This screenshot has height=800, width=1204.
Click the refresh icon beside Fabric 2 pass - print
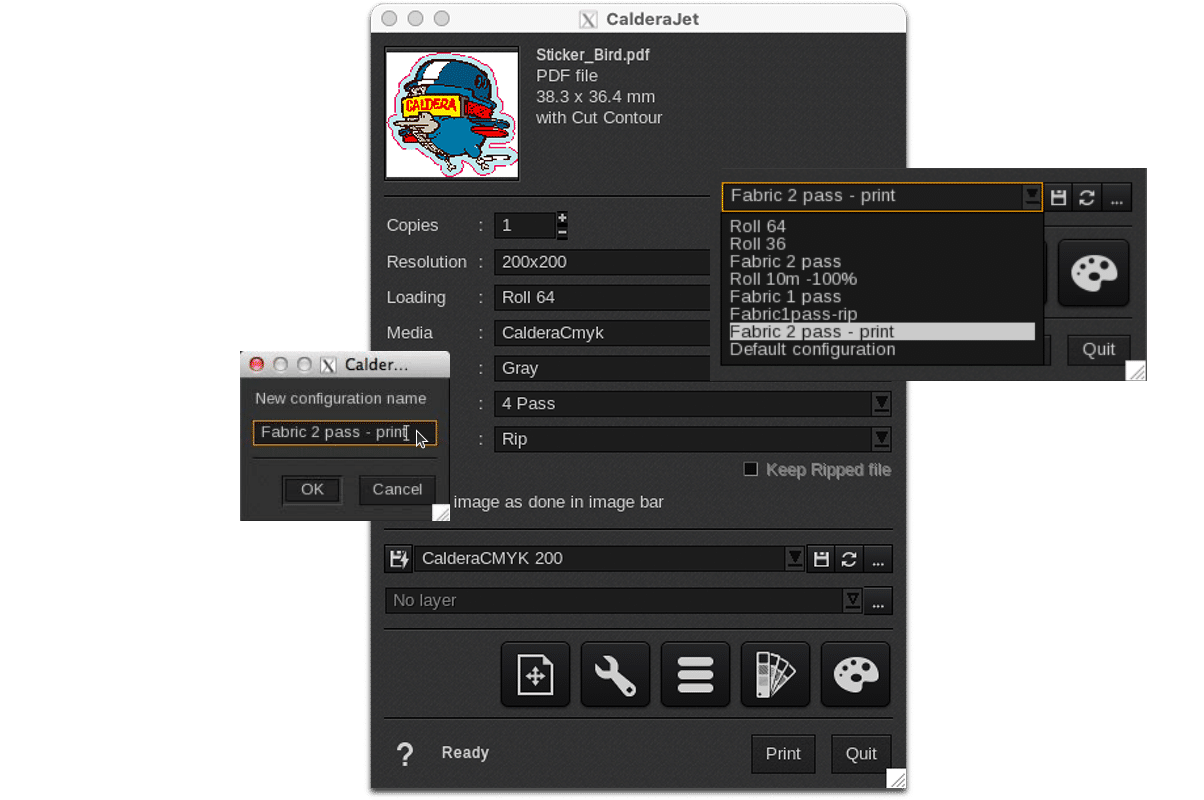pos(1087,197)
